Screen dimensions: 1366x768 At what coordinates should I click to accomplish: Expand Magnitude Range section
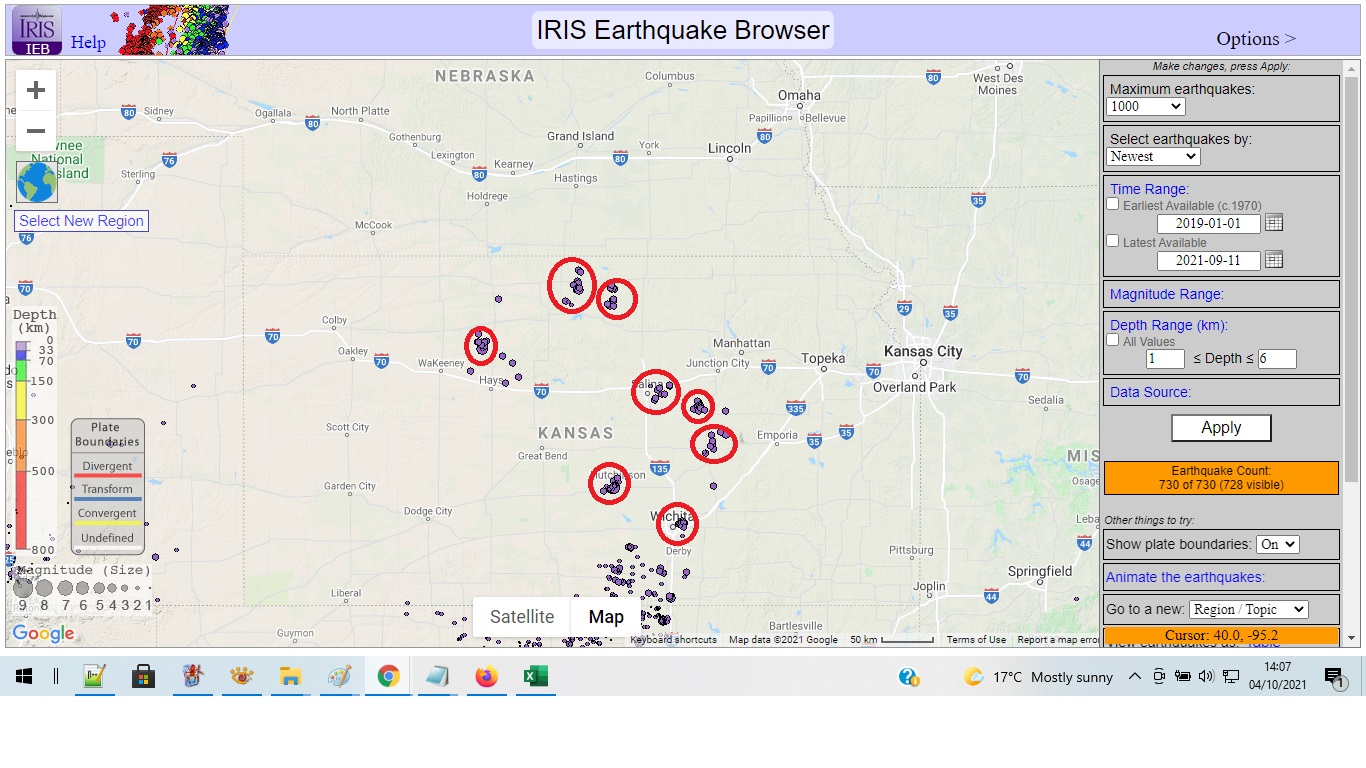pyautogui.click(x=1166, y=294)
